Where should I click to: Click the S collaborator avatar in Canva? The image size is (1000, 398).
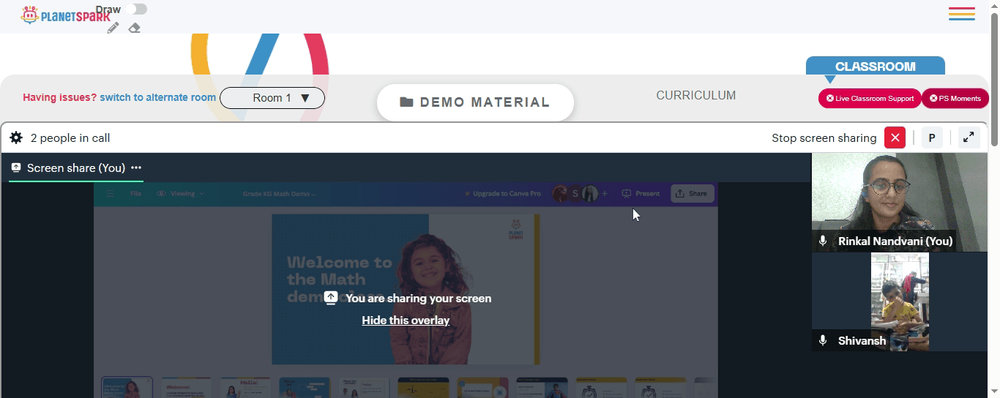(x=575, y=193)
